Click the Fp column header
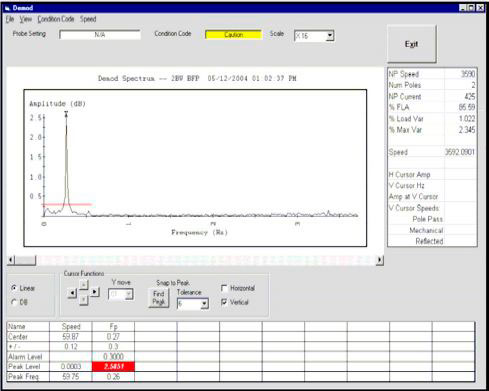The height and width of the screenshot is (391, 489). [113, 326]
